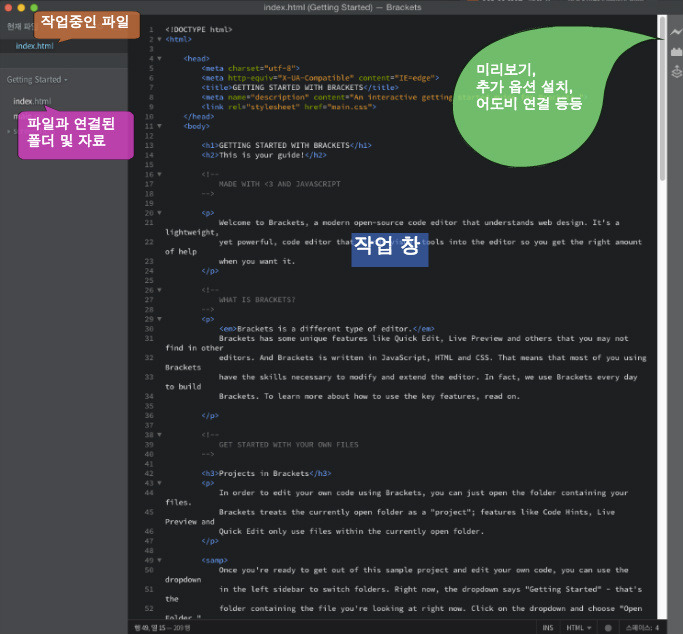Click the <!DOCTYPE html> line
683x634 pixels.
click(199, 30)
